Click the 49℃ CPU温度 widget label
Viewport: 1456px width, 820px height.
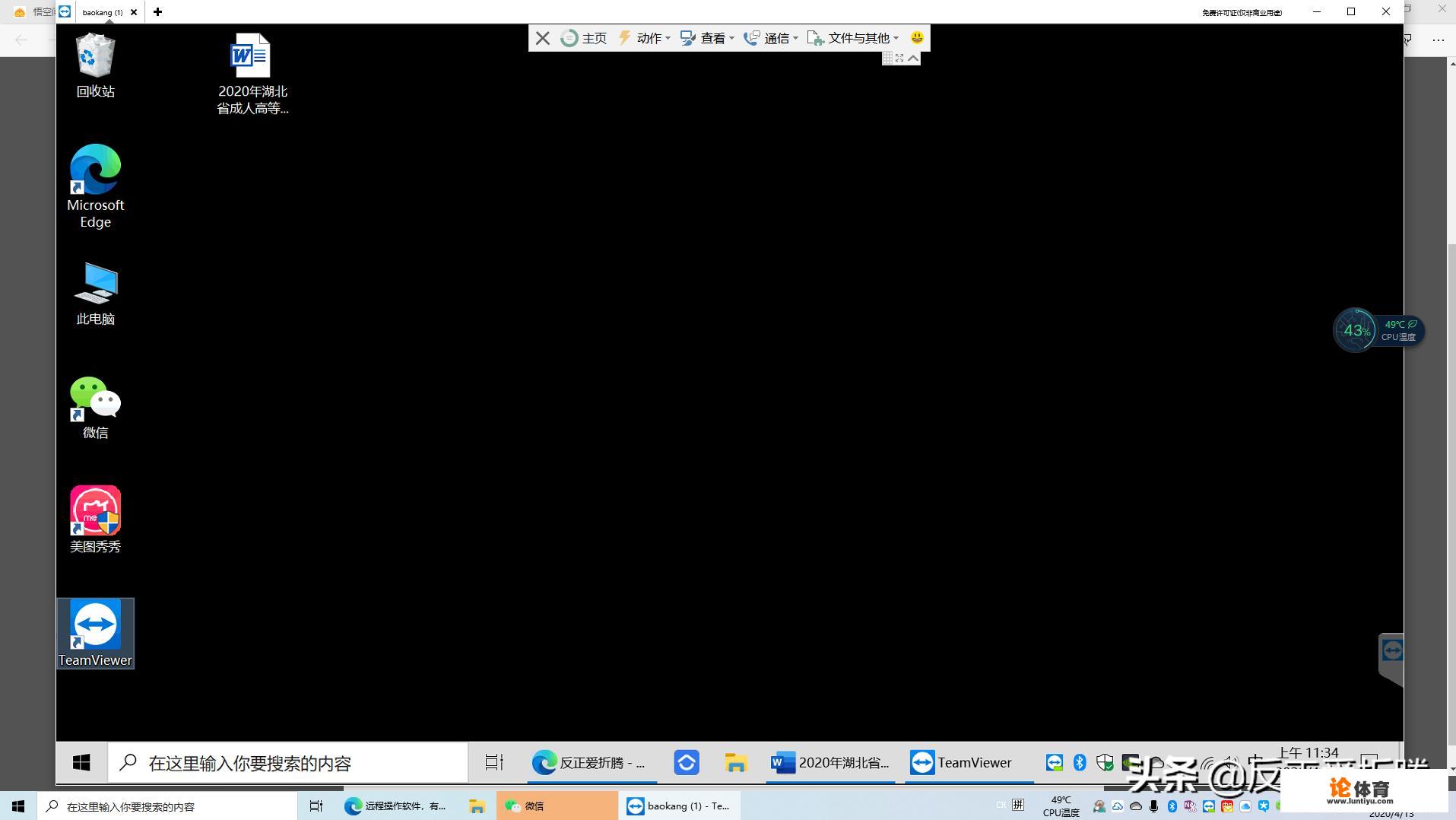[1399, 330]
